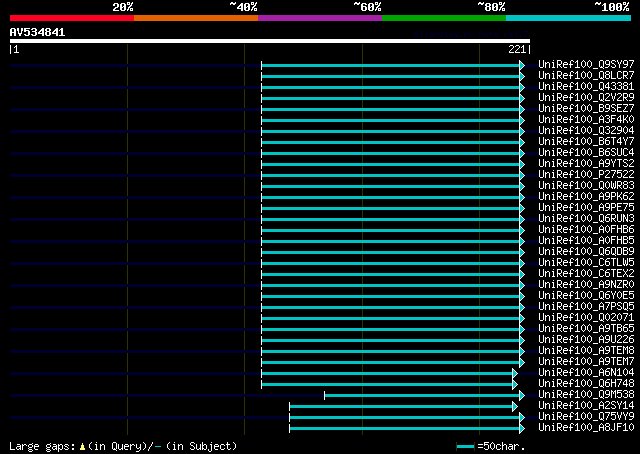Image resolution: width=640 pixels, height=454 pixels.
Task: Click the purple ~60% identity legend segment
Action: 320,18
